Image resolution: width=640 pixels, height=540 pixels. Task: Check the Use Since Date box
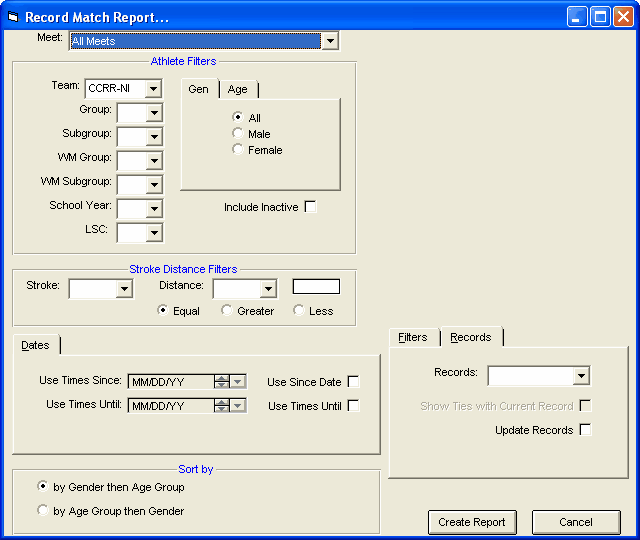(353, 382)
